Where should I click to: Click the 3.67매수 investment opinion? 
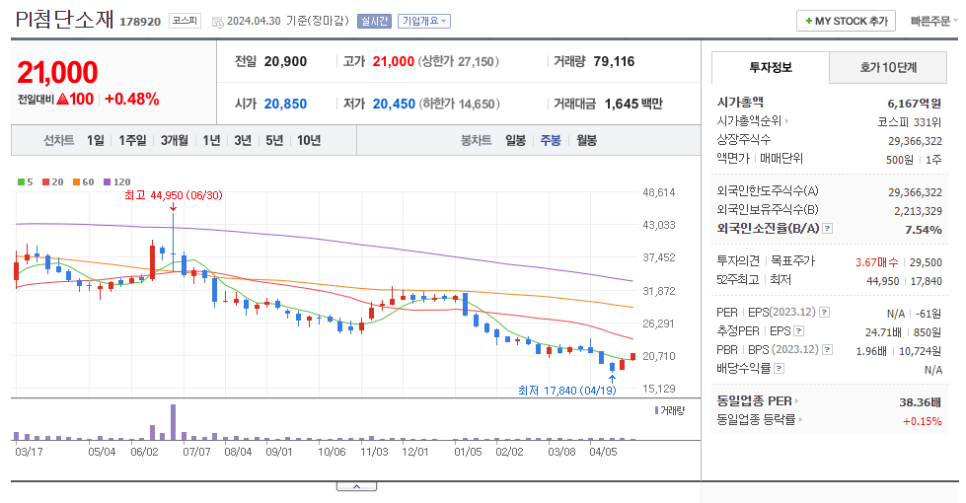pyautogui.click(x=877, y=263)
